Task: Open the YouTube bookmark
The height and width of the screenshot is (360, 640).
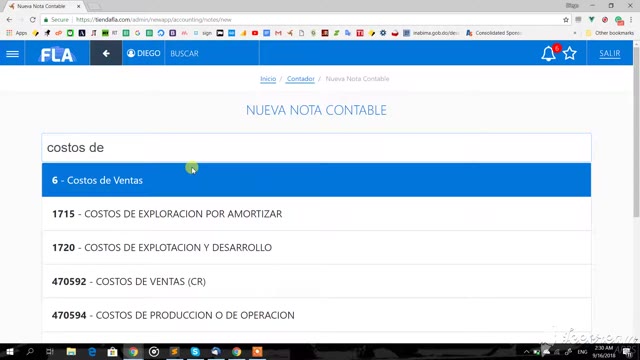Action: click(255, 33)
